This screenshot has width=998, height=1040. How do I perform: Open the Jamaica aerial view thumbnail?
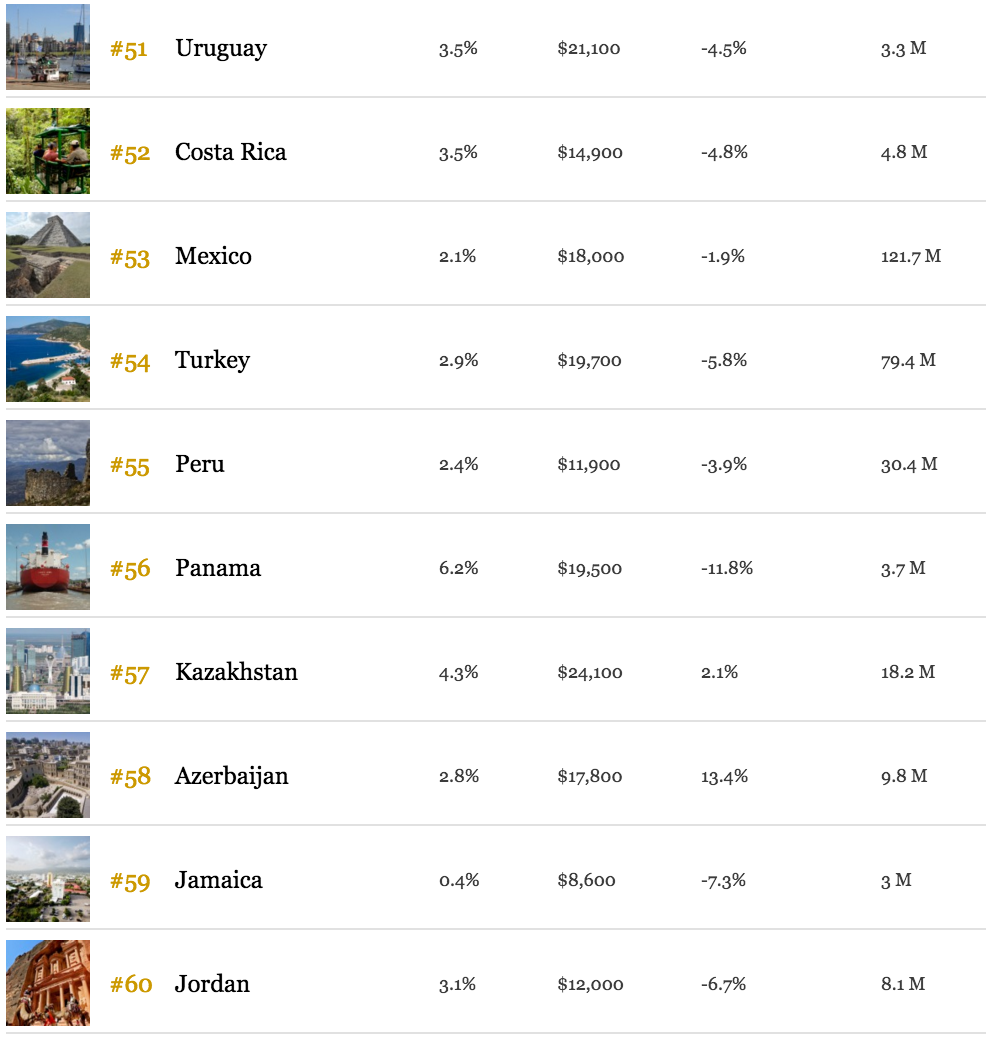point(48,879)
